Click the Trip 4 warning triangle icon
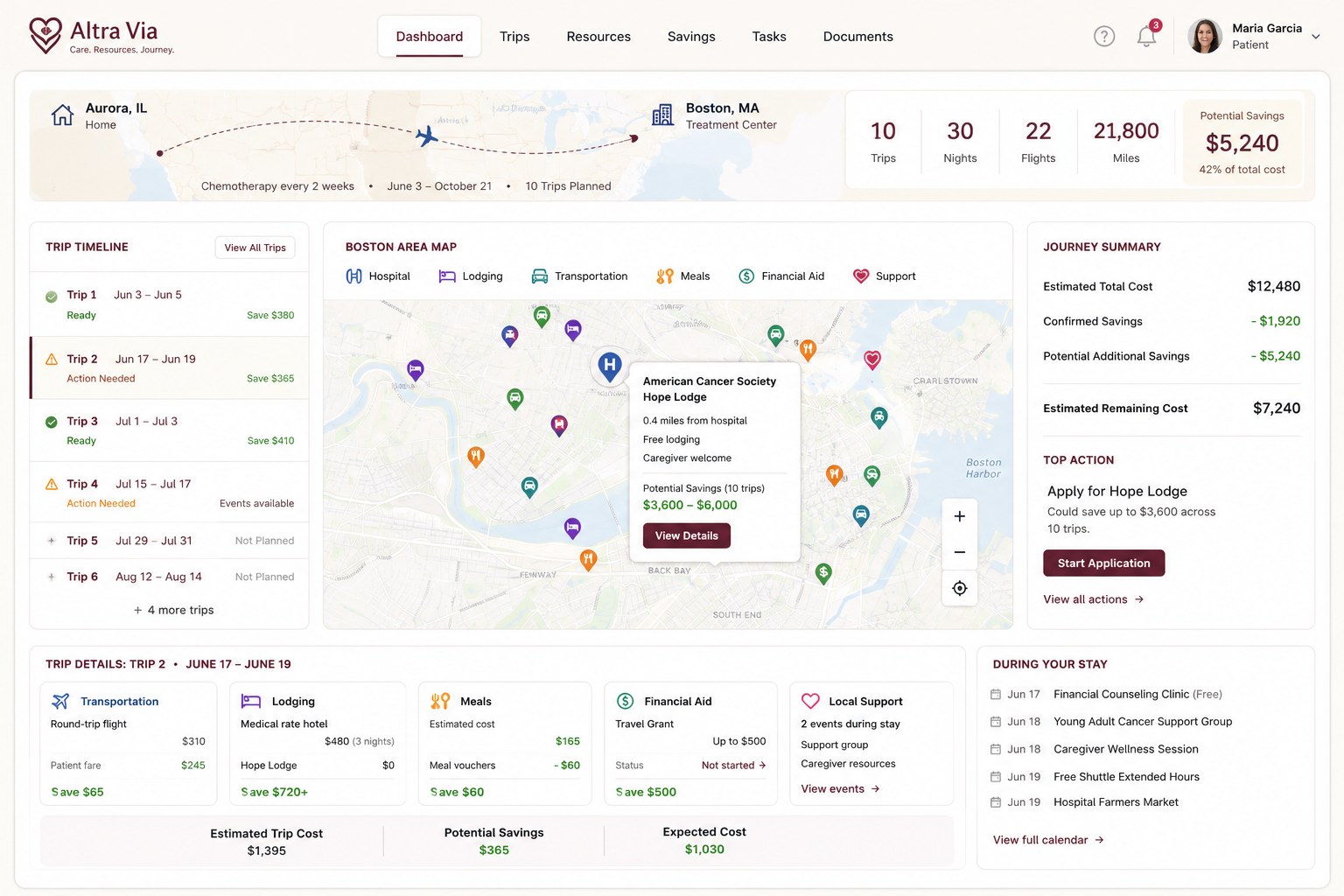Image resolution: width=1344 pixels, height=896 pixels. (52, 484)
